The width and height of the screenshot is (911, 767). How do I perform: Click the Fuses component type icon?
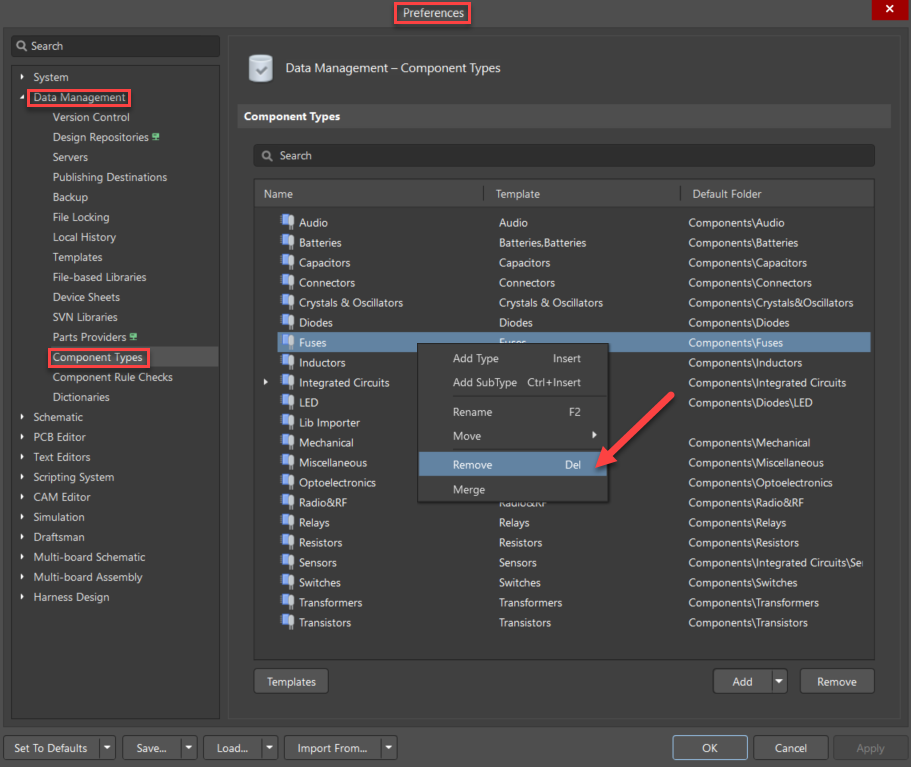288,342
